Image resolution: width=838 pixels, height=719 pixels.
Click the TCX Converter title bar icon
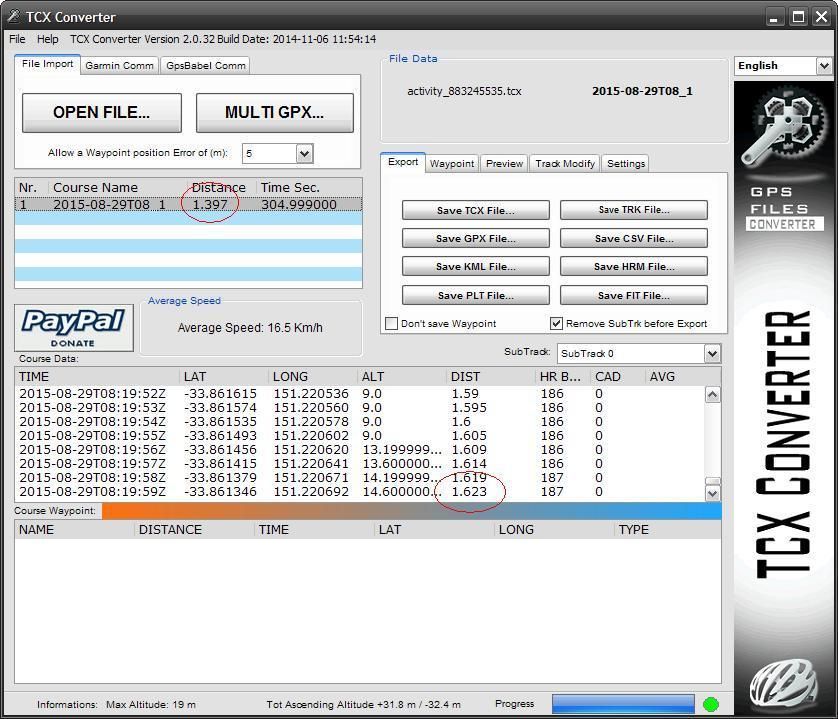click(x=13, y=17)
